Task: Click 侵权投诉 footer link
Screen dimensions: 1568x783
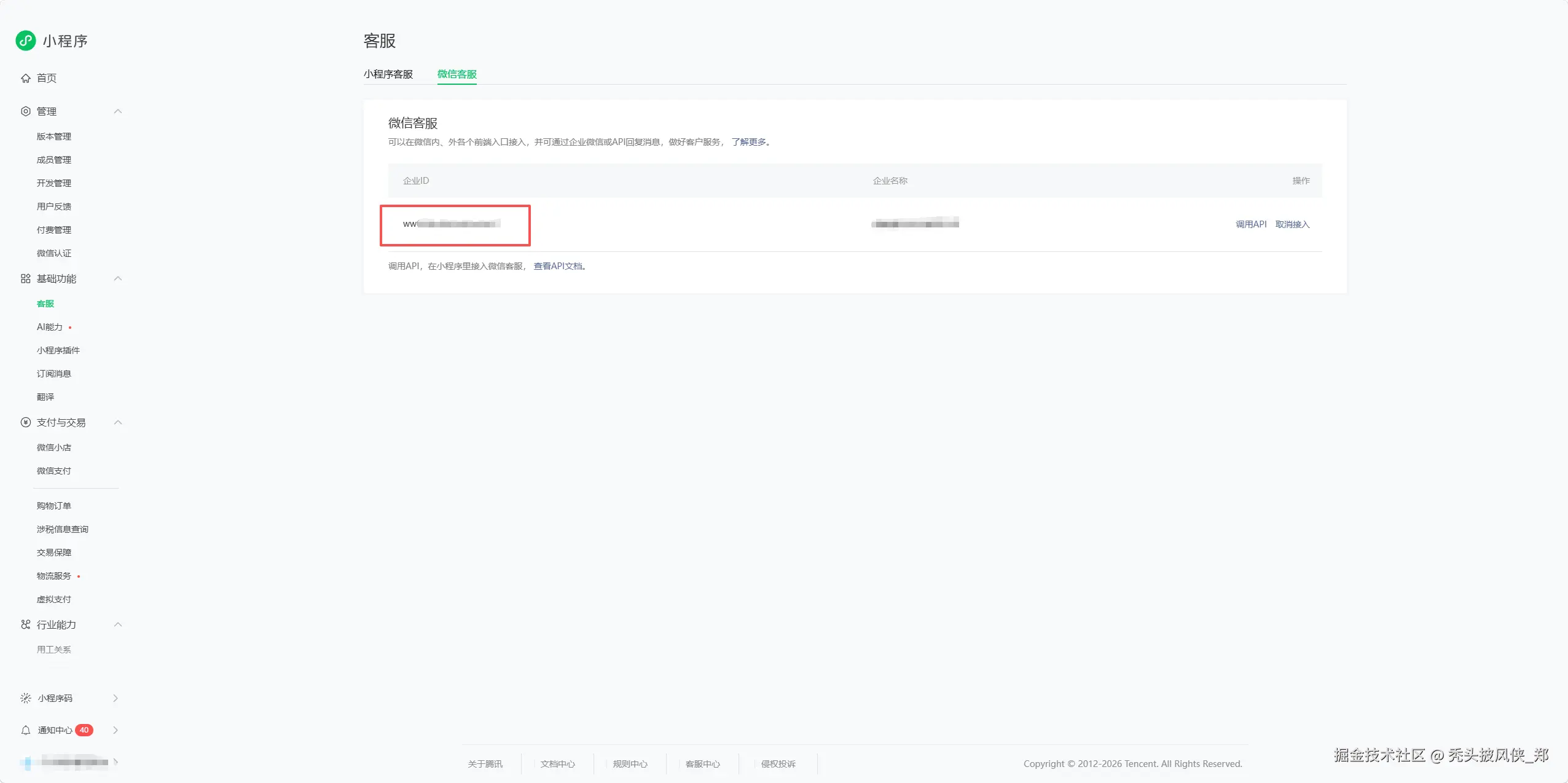Action: (778, 764)
